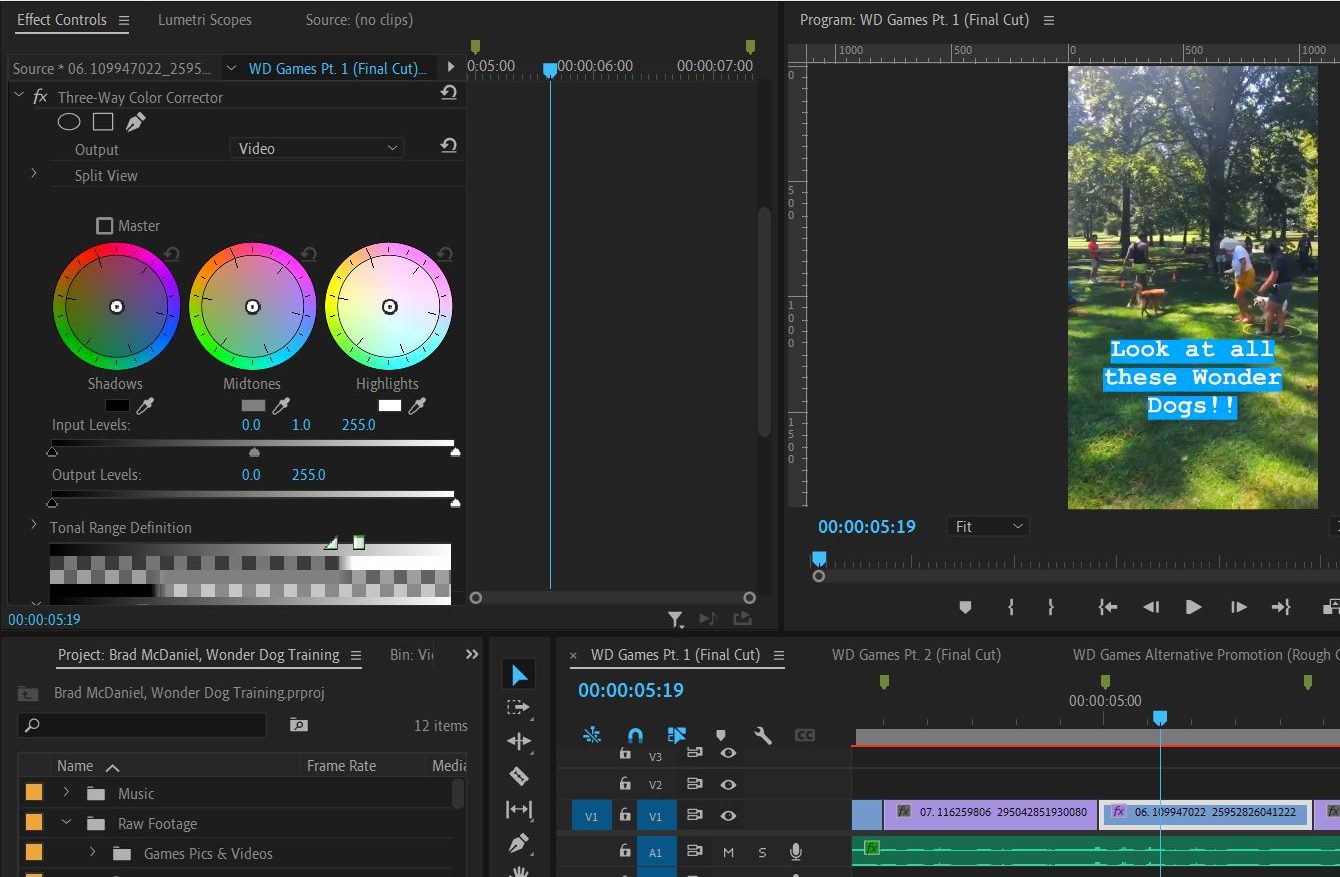Select the Track Select Forward tool

pyautogui.click(x=518, y=708)
